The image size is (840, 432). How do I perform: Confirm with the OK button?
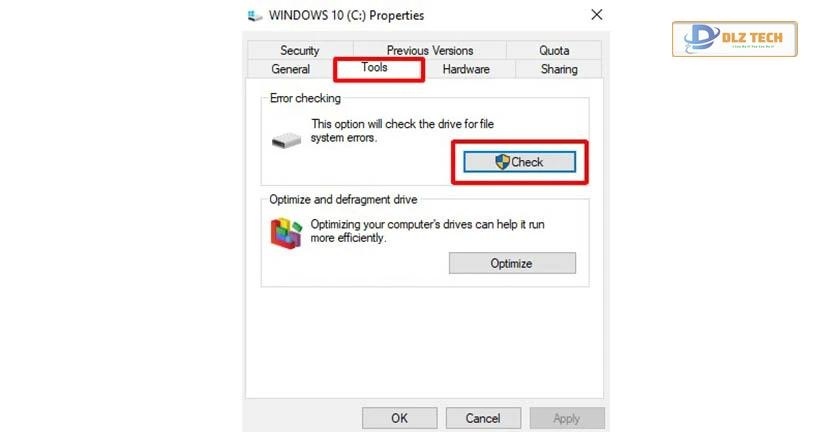(x=399, y=418)
